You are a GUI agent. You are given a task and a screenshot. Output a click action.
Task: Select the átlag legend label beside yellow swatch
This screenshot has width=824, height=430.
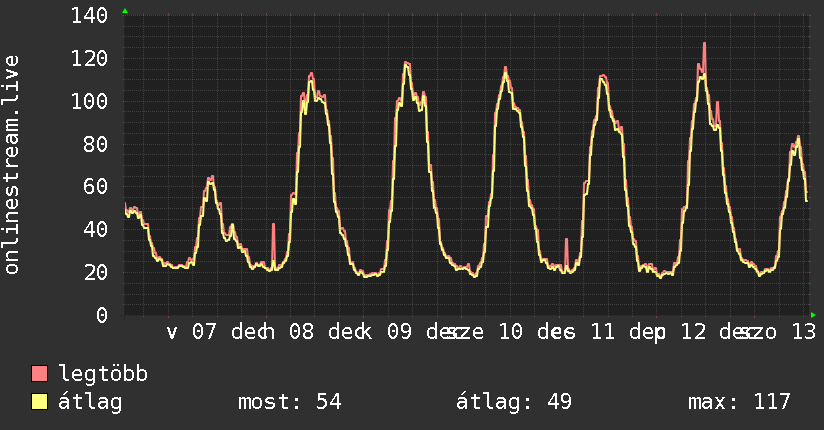click(x=90, y=402)
